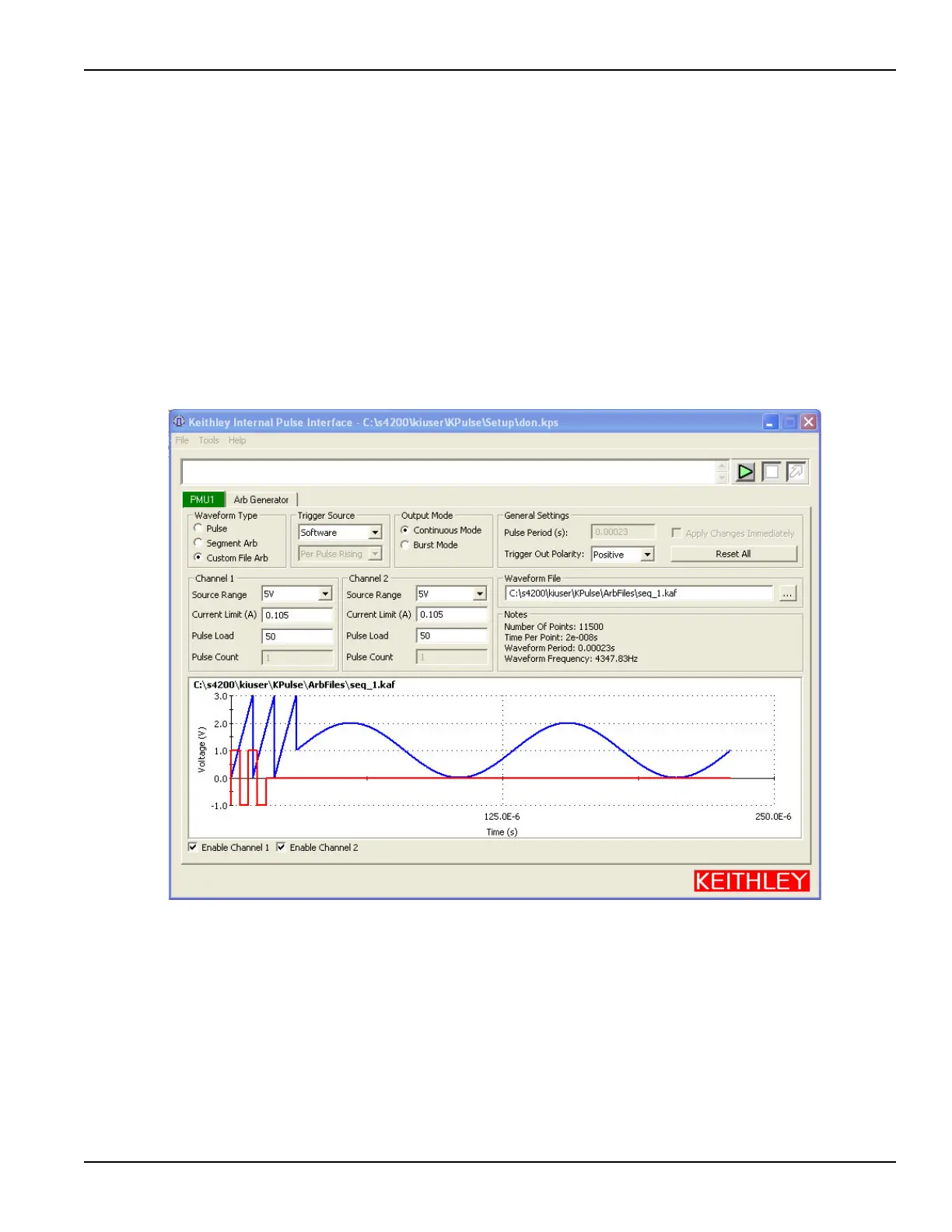Start output with the green Run button
Viewport: 952px width, 1232px height.
point(745,472)
